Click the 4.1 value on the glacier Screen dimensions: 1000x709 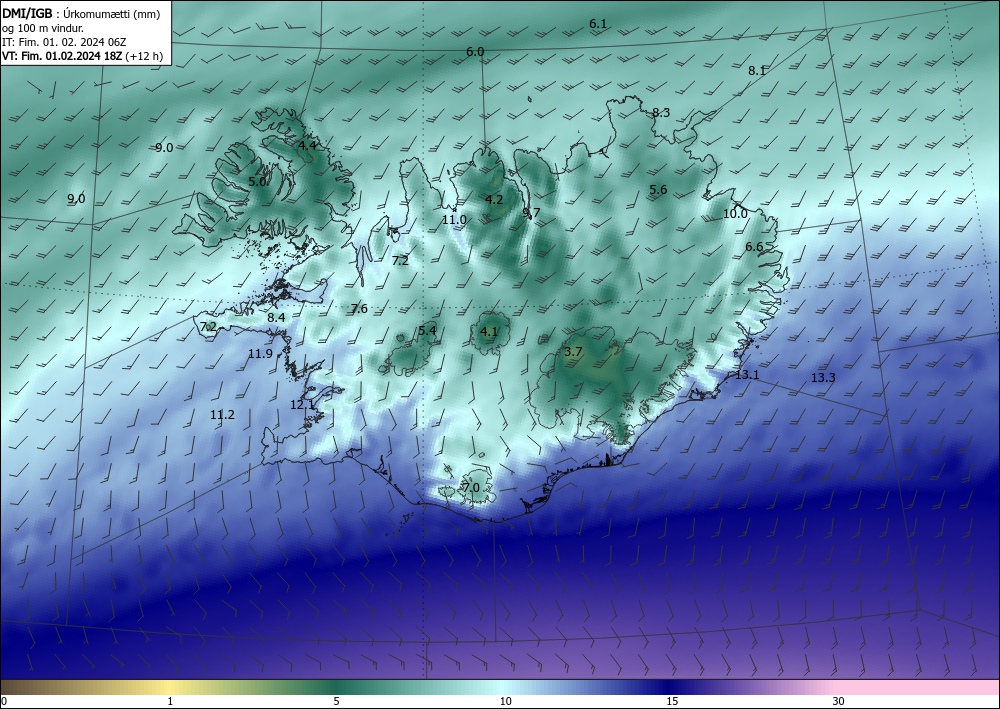click(x=489, y=332)
